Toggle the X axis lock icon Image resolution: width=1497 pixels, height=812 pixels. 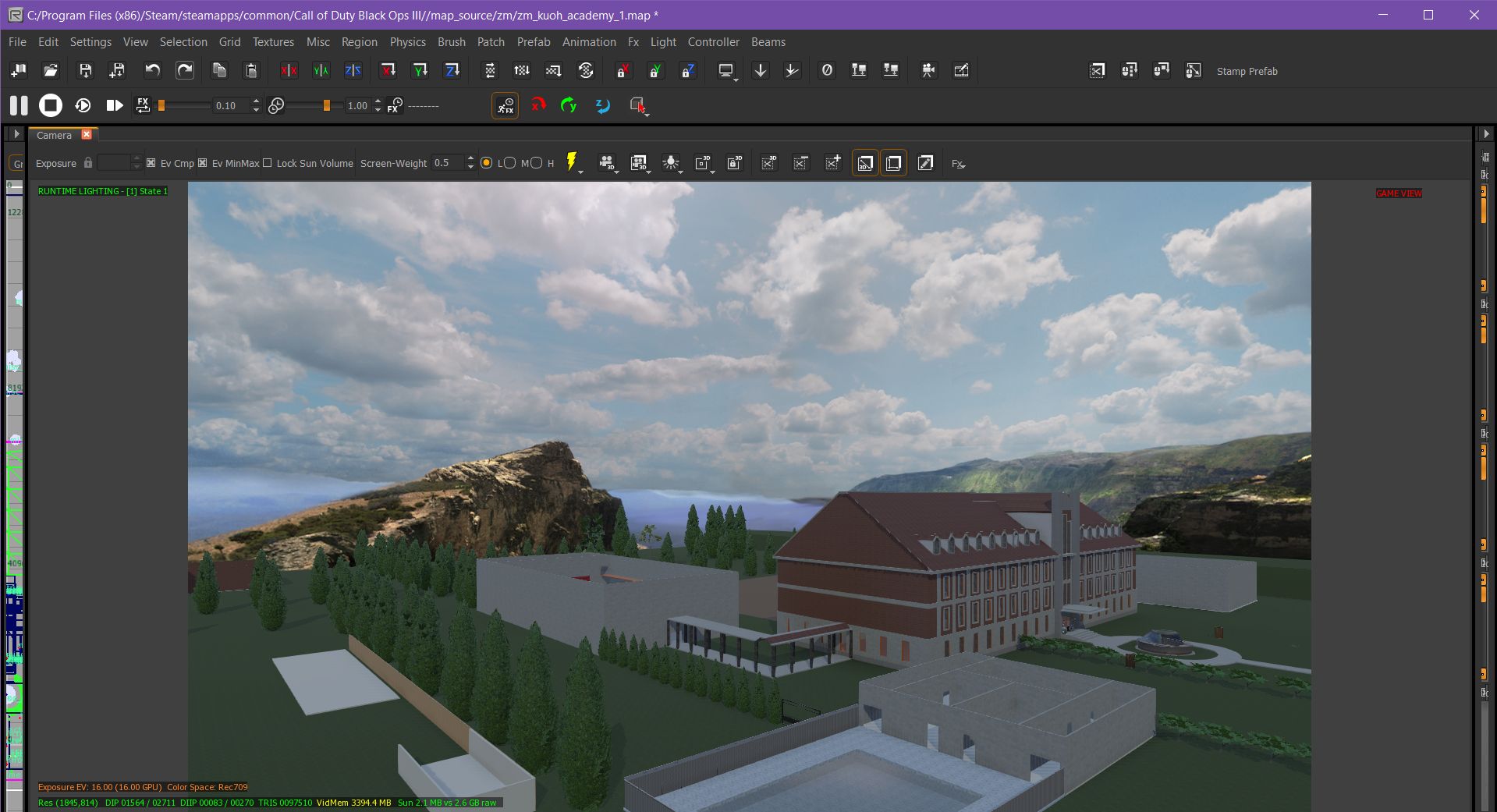coord(623,70)
